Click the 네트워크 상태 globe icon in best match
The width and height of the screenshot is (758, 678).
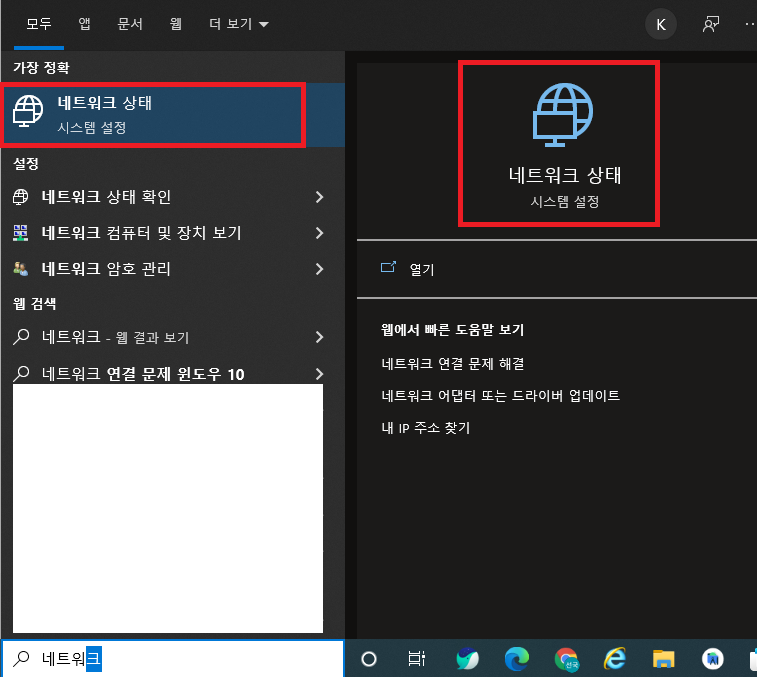tap(28, 111)
